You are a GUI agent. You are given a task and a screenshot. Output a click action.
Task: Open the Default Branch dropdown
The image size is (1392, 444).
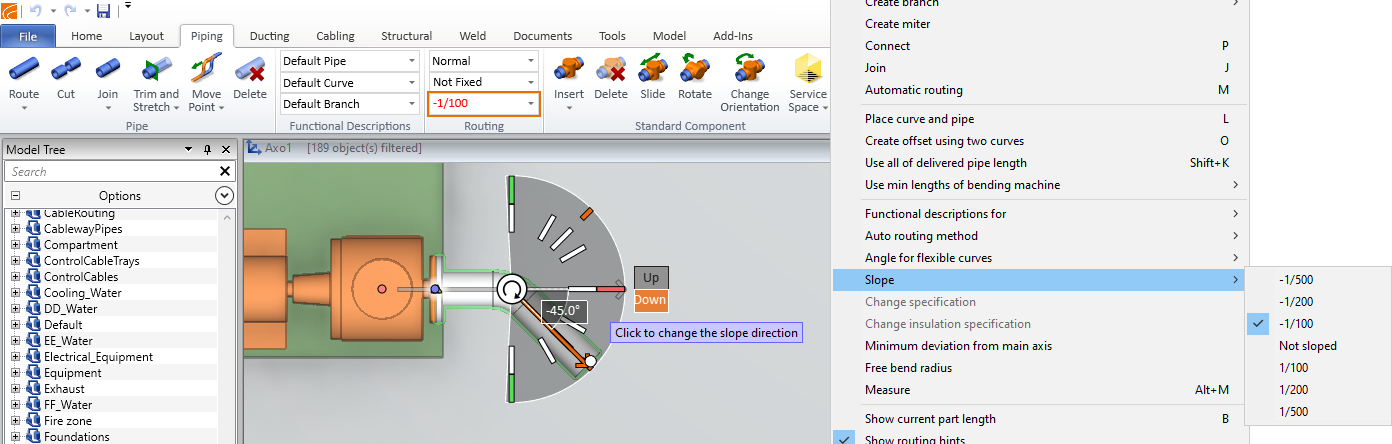(x=411, y=104)
